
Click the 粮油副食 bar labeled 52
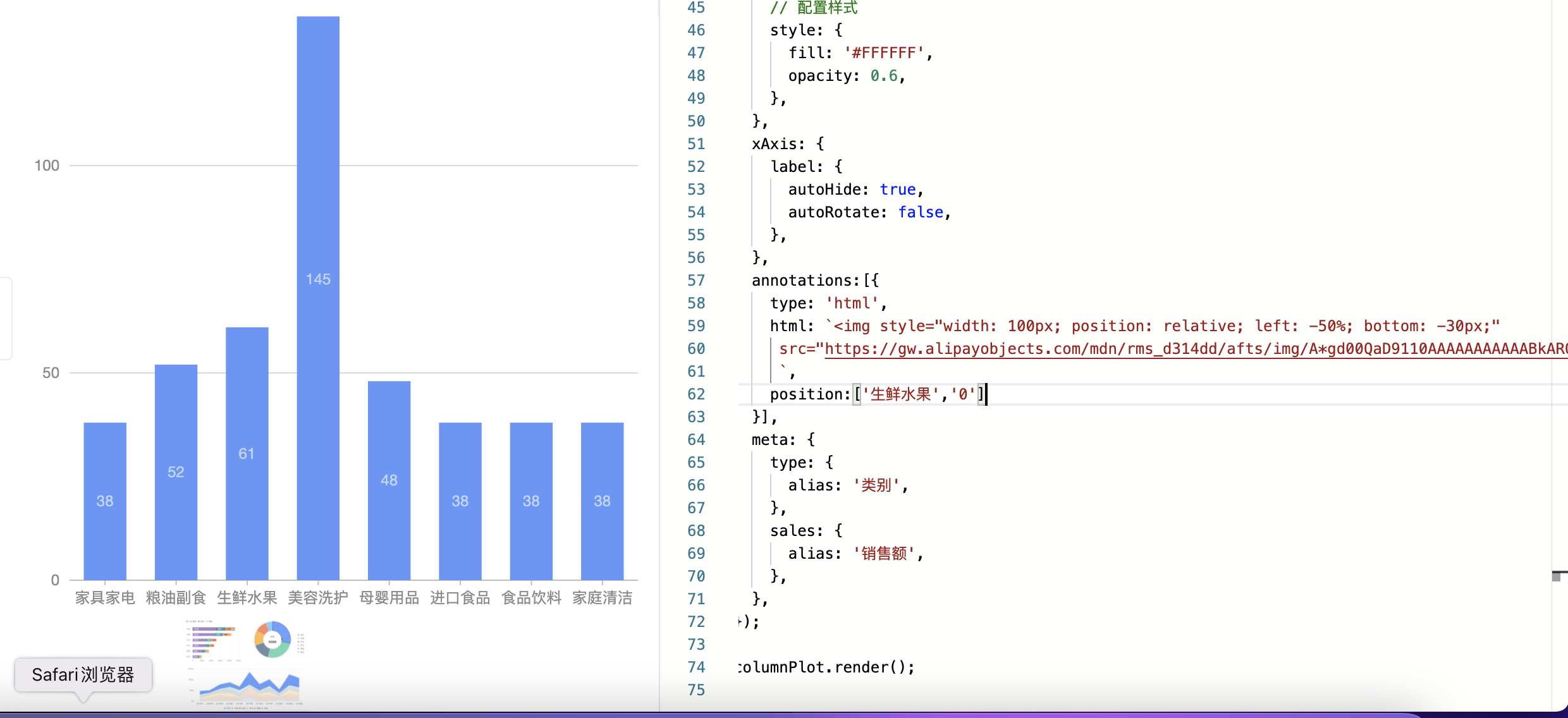point(176,472)
